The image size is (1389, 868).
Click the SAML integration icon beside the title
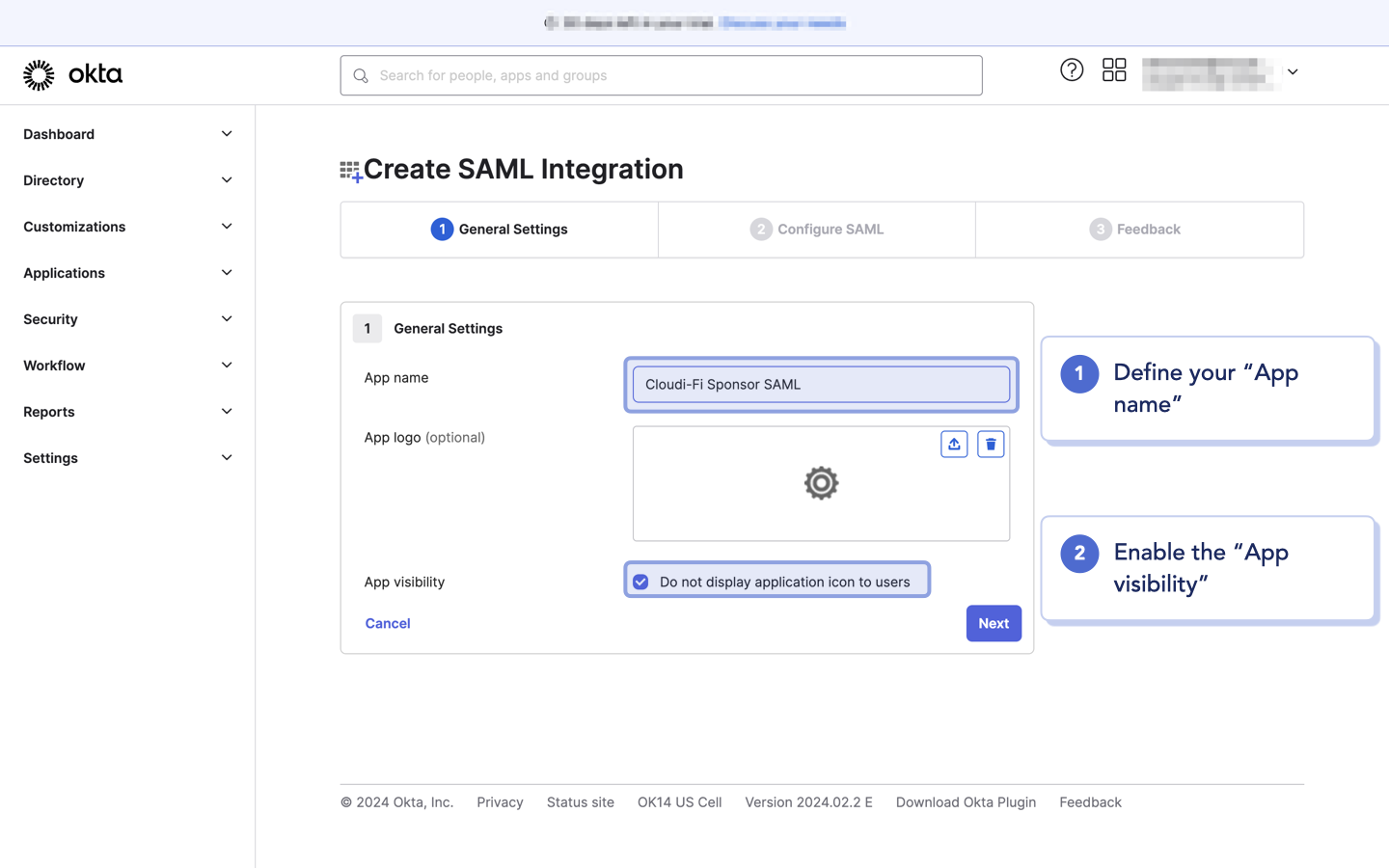pyautogui.click(x=351, y=169)
